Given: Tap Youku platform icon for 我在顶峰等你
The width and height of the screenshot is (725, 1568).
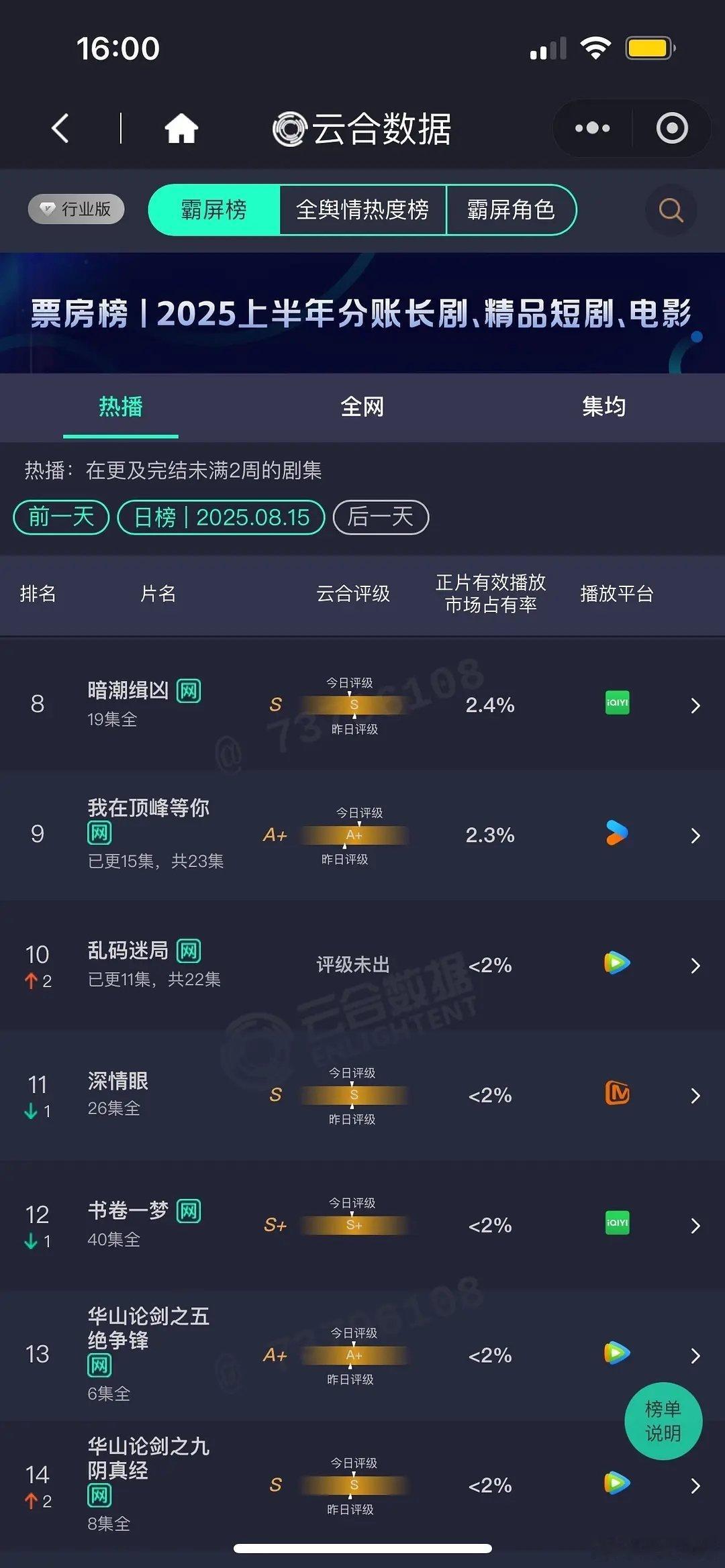Looking at the screenshot, I should pyautogui.click(x=617, y=833).
